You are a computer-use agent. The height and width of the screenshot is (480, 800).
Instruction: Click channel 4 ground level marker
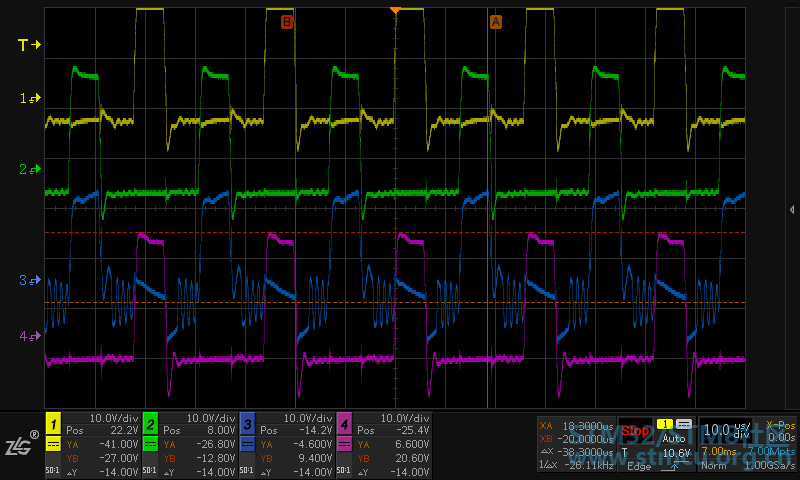(x=30, y=336)
